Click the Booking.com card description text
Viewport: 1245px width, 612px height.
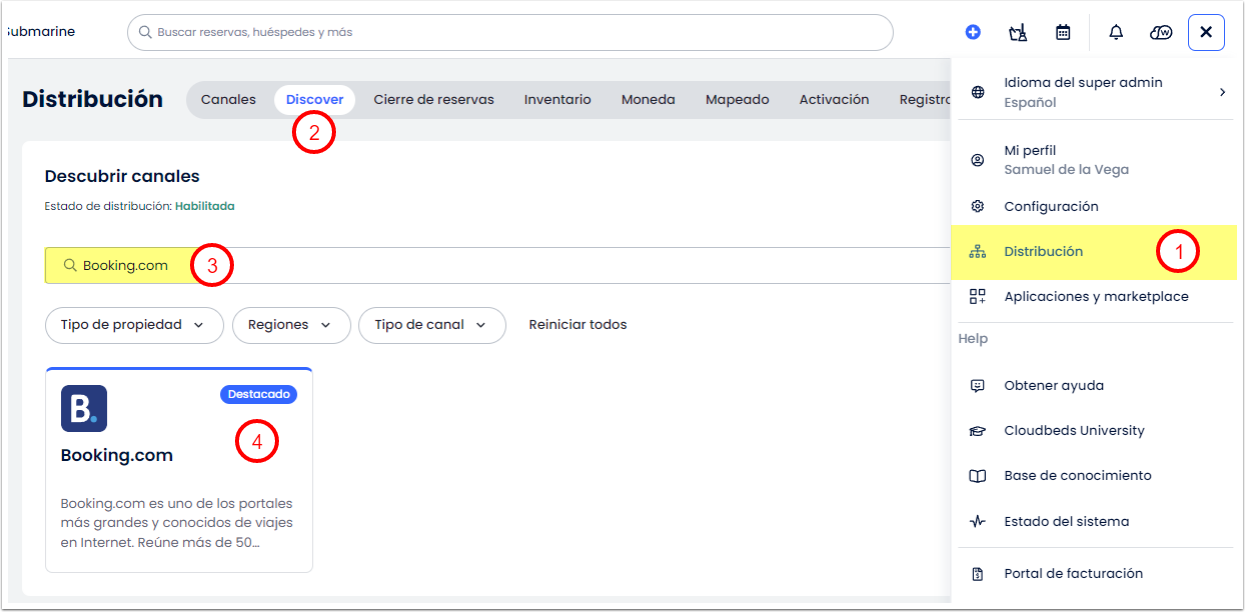[177, 523]
